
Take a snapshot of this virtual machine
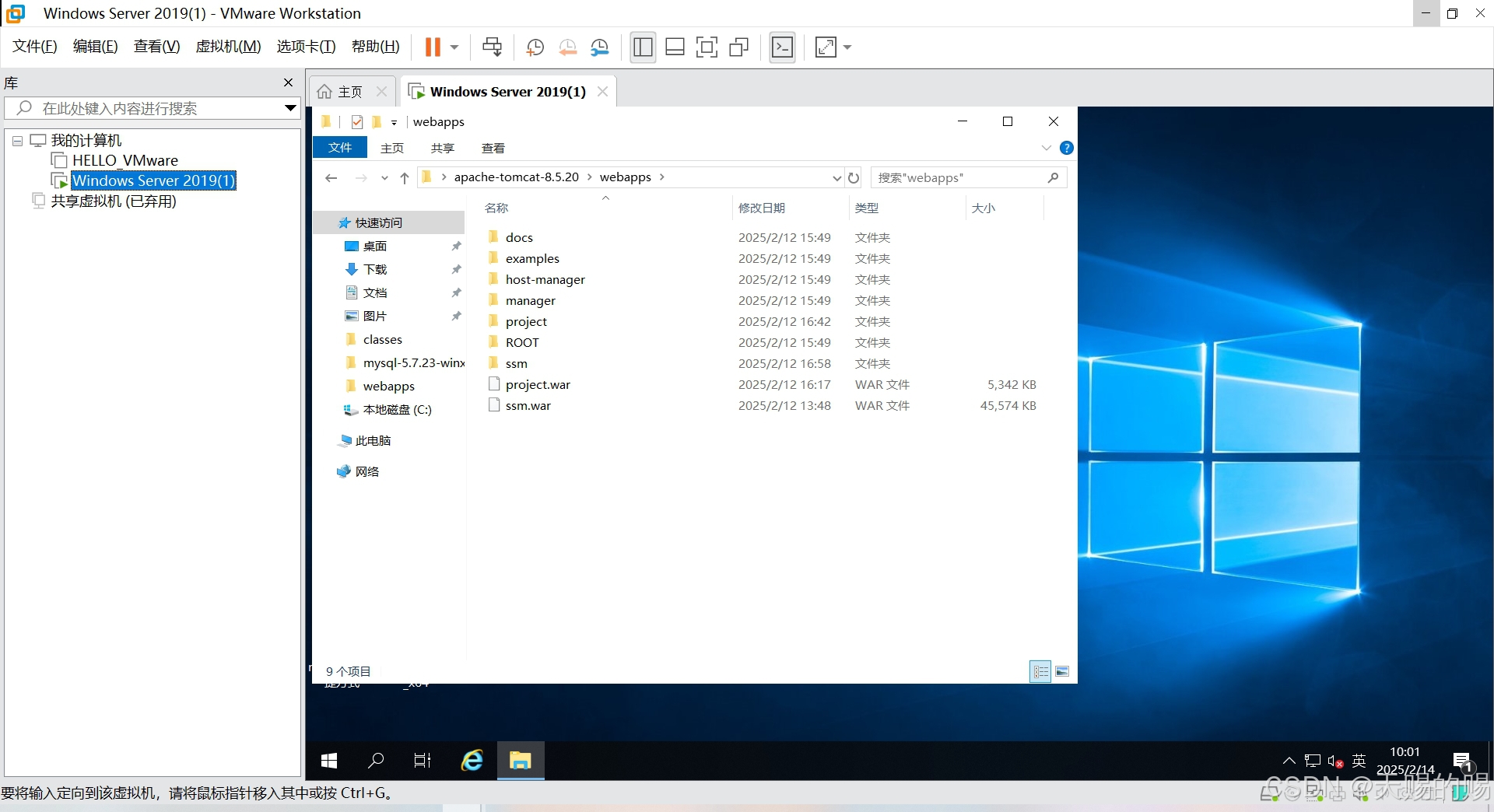pos(535,47)
